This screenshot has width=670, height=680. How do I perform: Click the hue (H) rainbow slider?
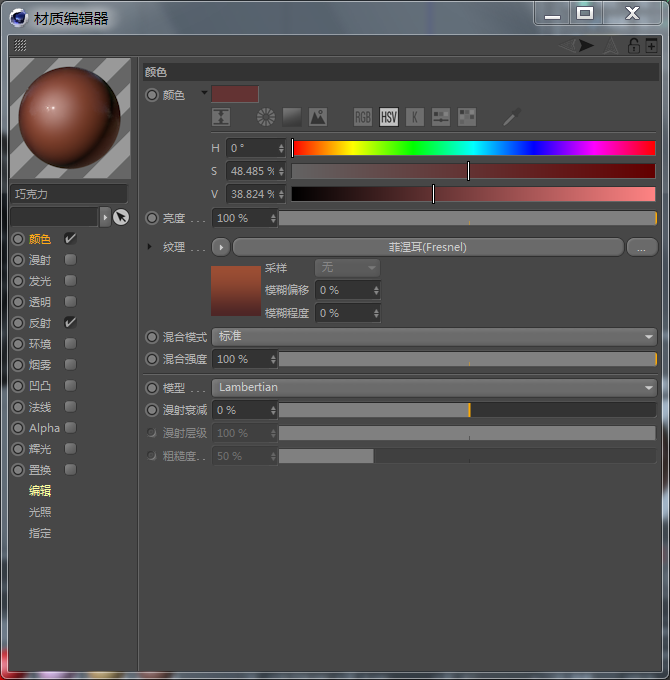pos(473,148)
